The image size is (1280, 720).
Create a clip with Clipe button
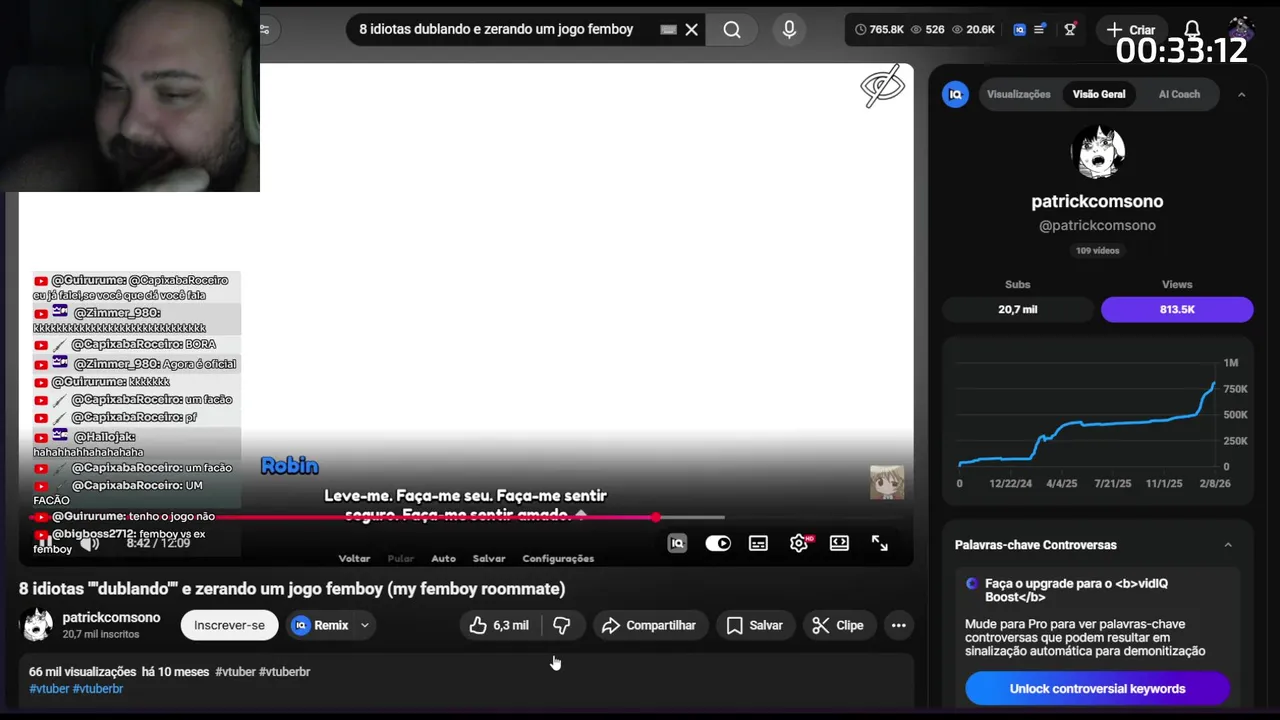tap(838, 625)
